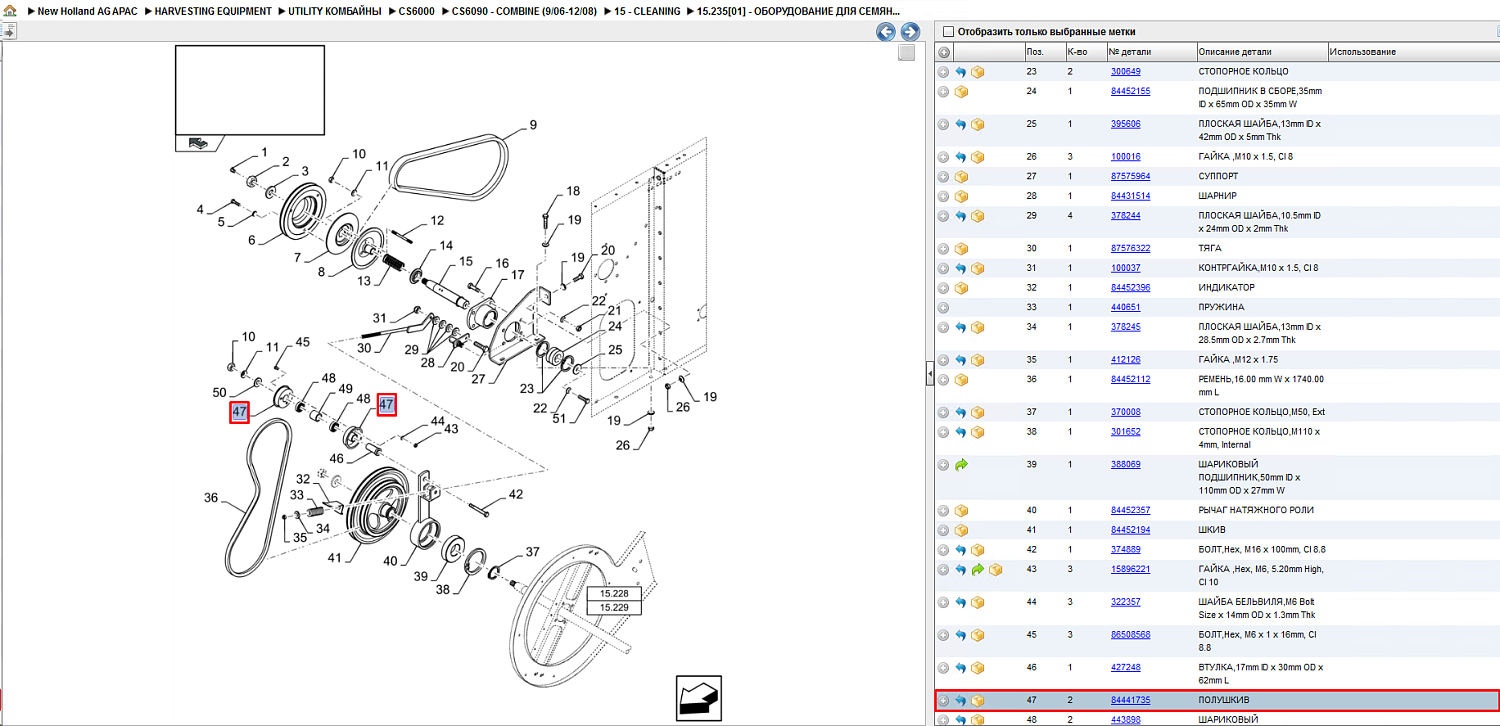Sort by 'Описание детали' column header
The height and width of the screenshot is (726, 1500).
1262,52
